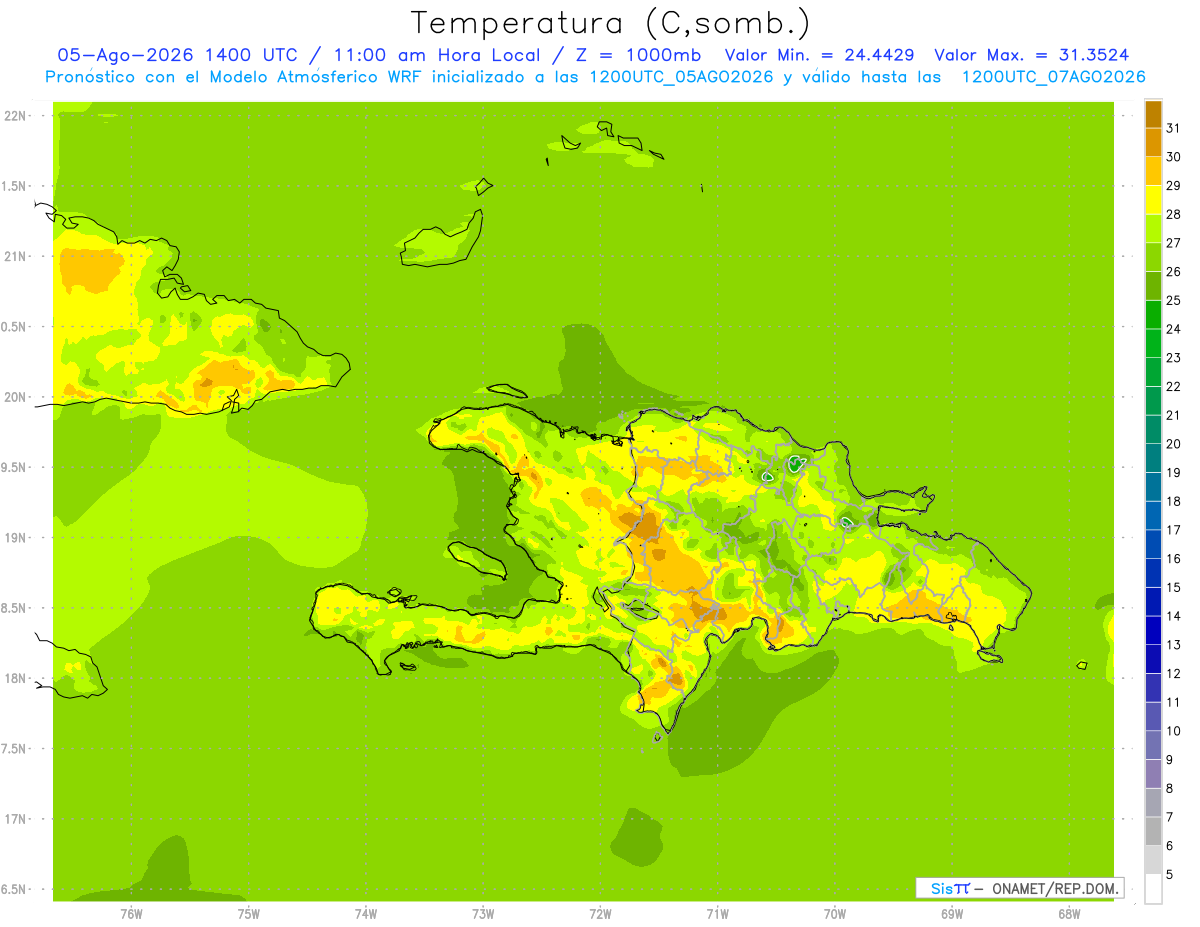Select the '1200UTC_07AGO2026' valid-until time text
The width and height of the screenshot is (1200, 927).
point(1053,77)
